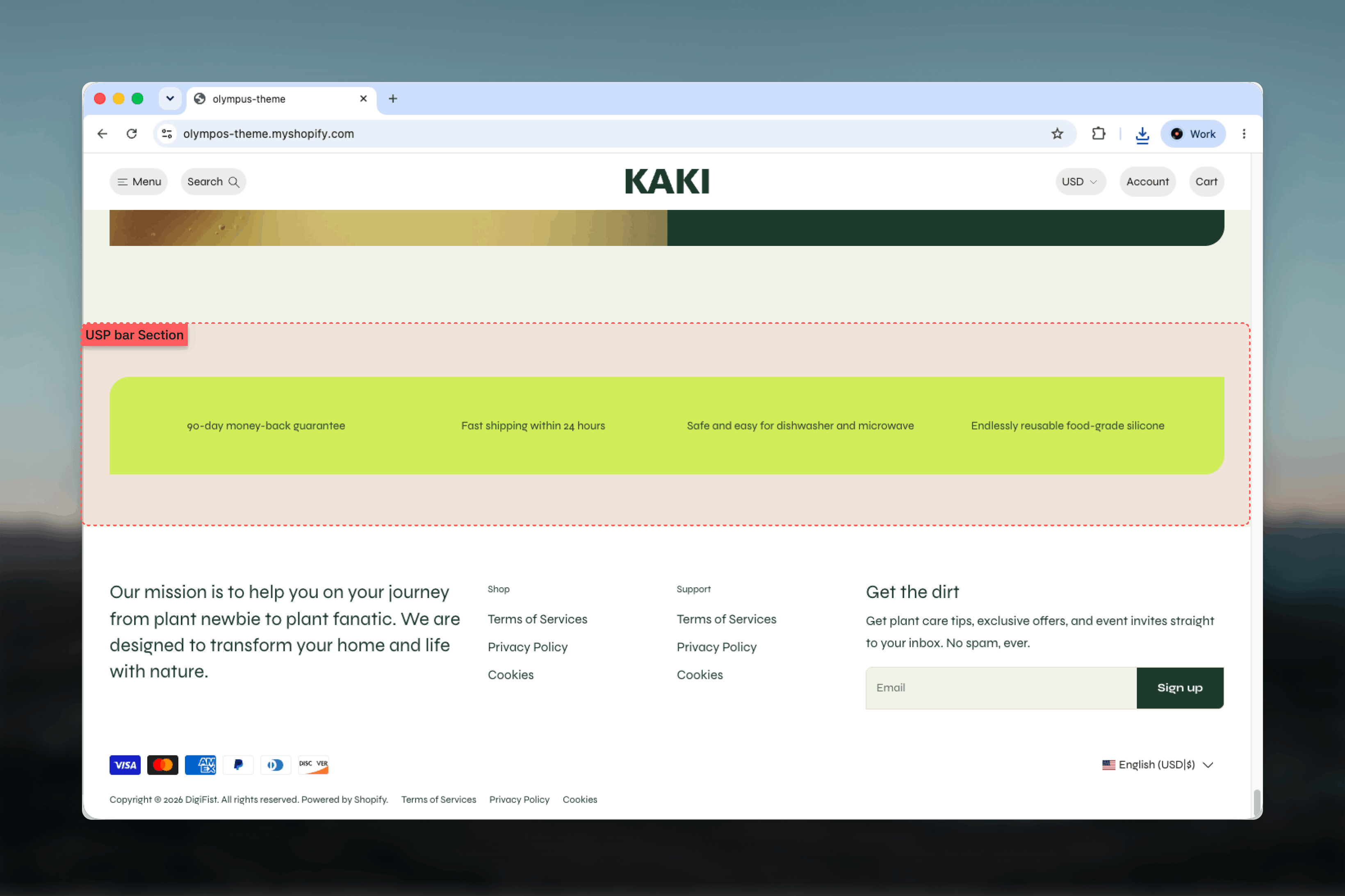Open Cookies link under Support
The height and width of the screenshot is (896, 1345).
click(700, 675)
